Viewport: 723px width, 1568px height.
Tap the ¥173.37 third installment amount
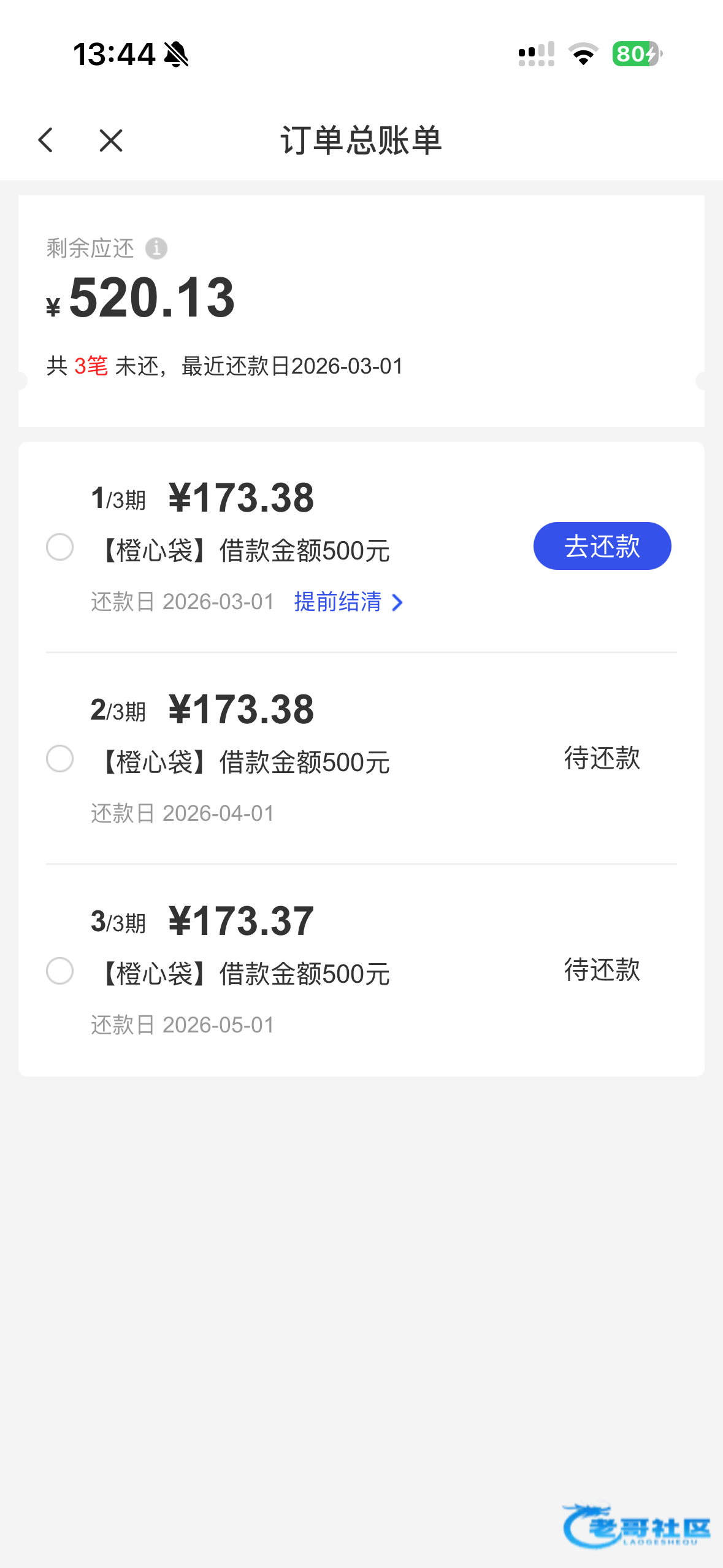[241, 921]
